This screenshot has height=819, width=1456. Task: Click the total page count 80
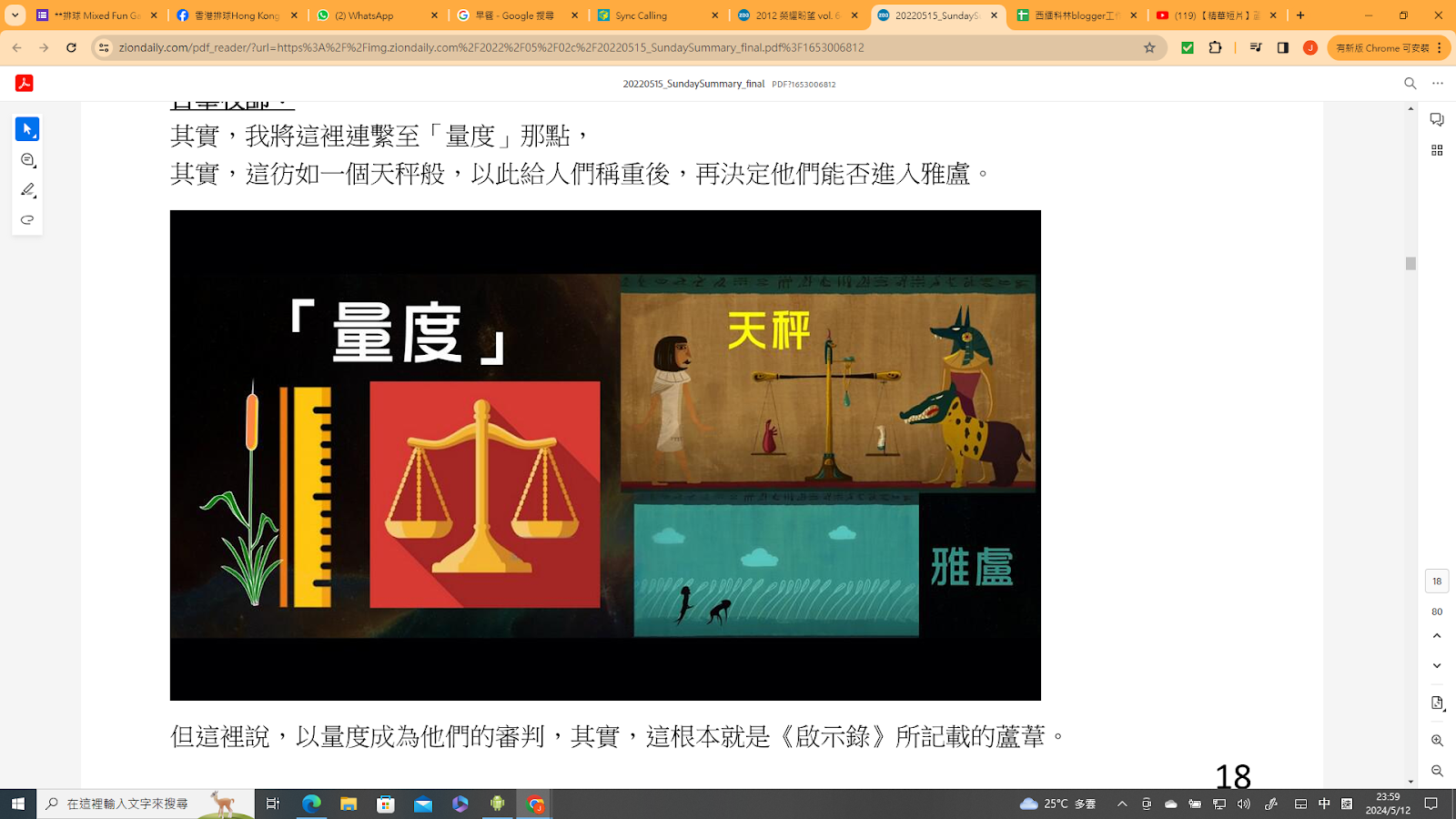point(1437,612)
